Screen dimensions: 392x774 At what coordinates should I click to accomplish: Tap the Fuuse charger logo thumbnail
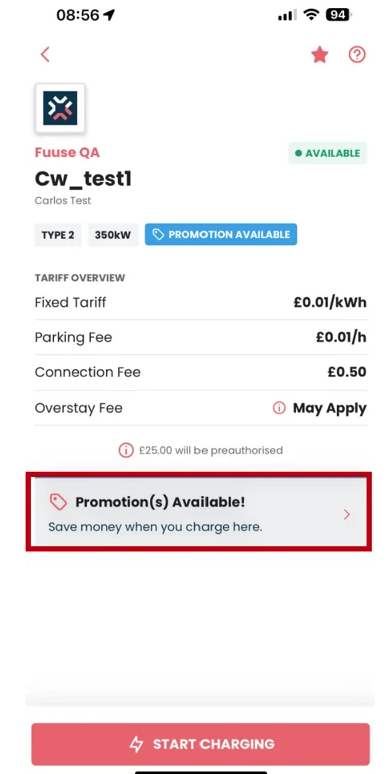tap(60, 108)
